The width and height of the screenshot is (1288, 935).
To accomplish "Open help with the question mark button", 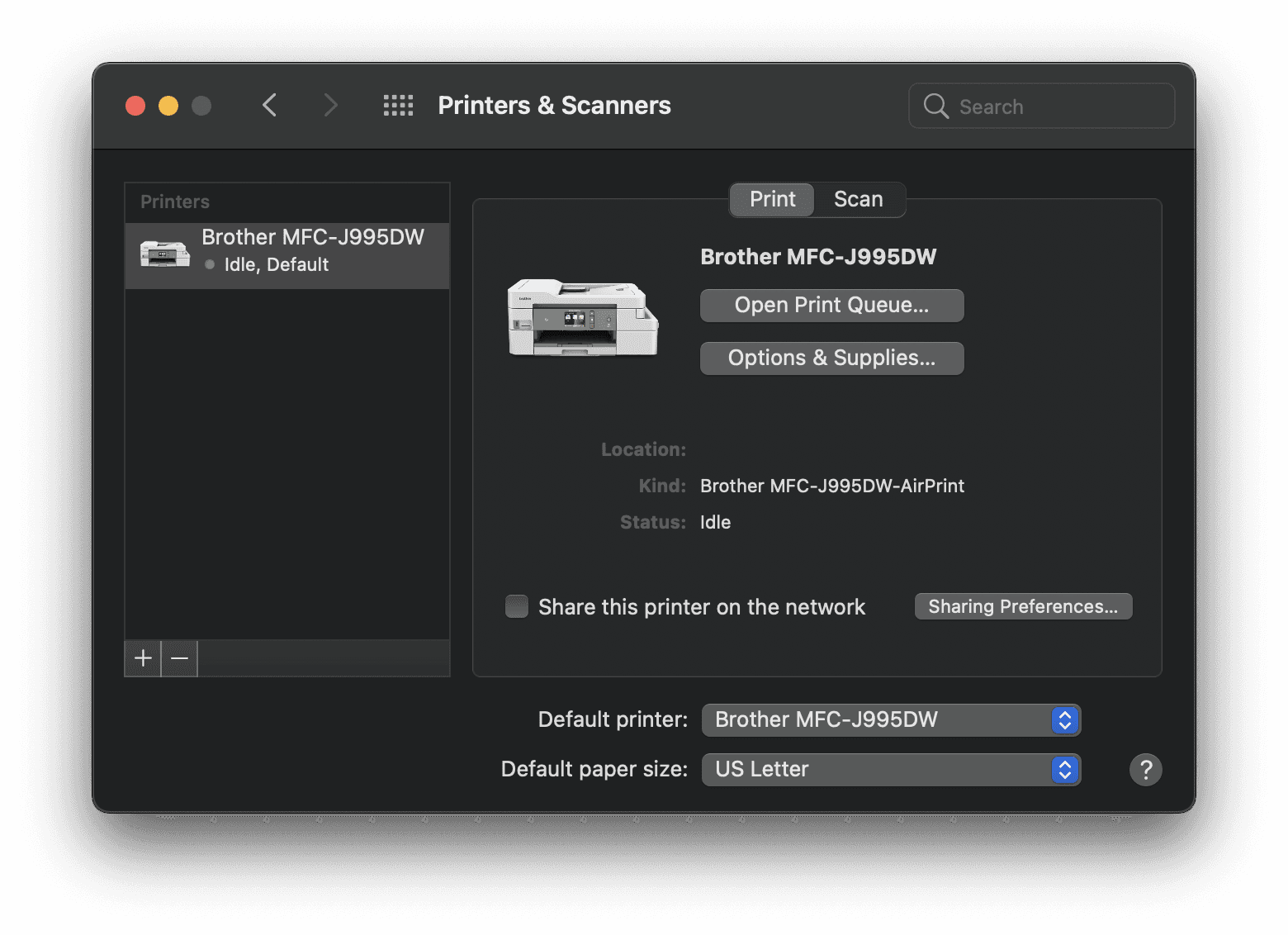I will coord(1145,770).
